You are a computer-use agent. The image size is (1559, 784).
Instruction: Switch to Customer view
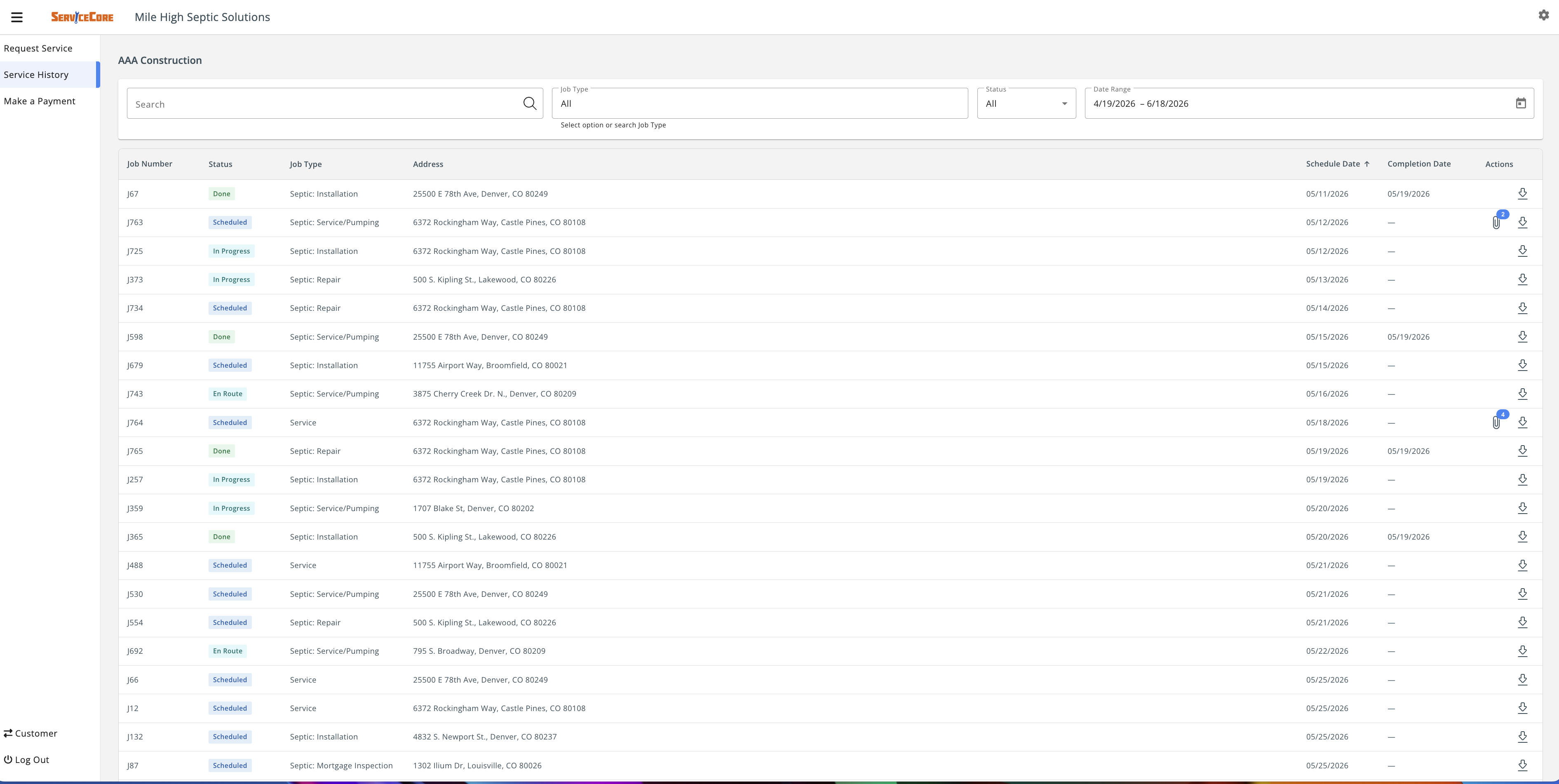point(30,733)
